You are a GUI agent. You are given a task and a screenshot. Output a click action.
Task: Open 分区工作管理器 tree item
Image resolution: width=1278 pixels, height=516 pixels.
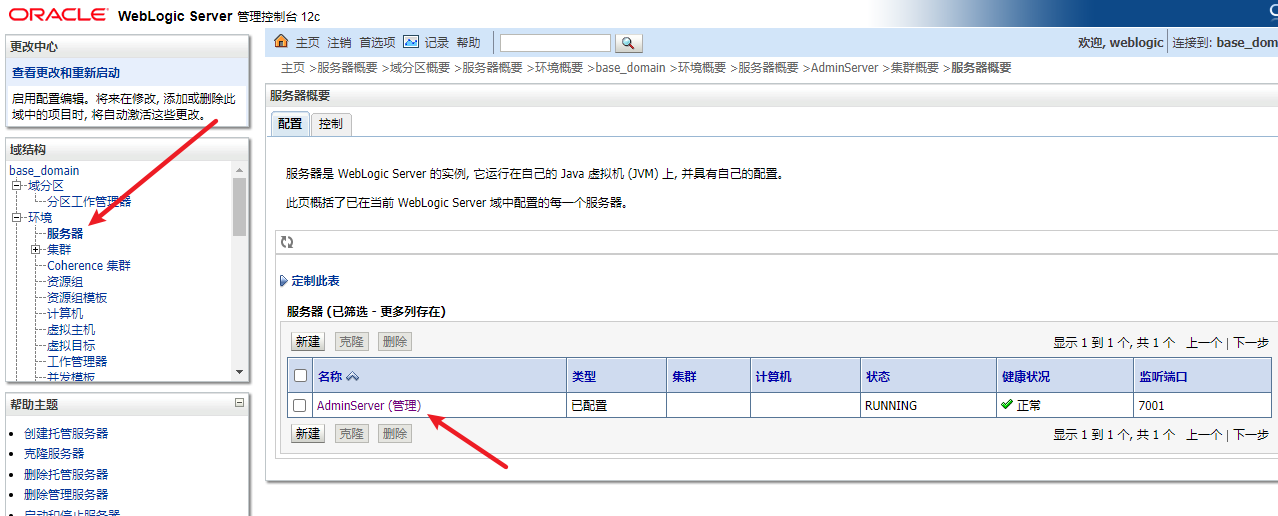click(89, 201)
